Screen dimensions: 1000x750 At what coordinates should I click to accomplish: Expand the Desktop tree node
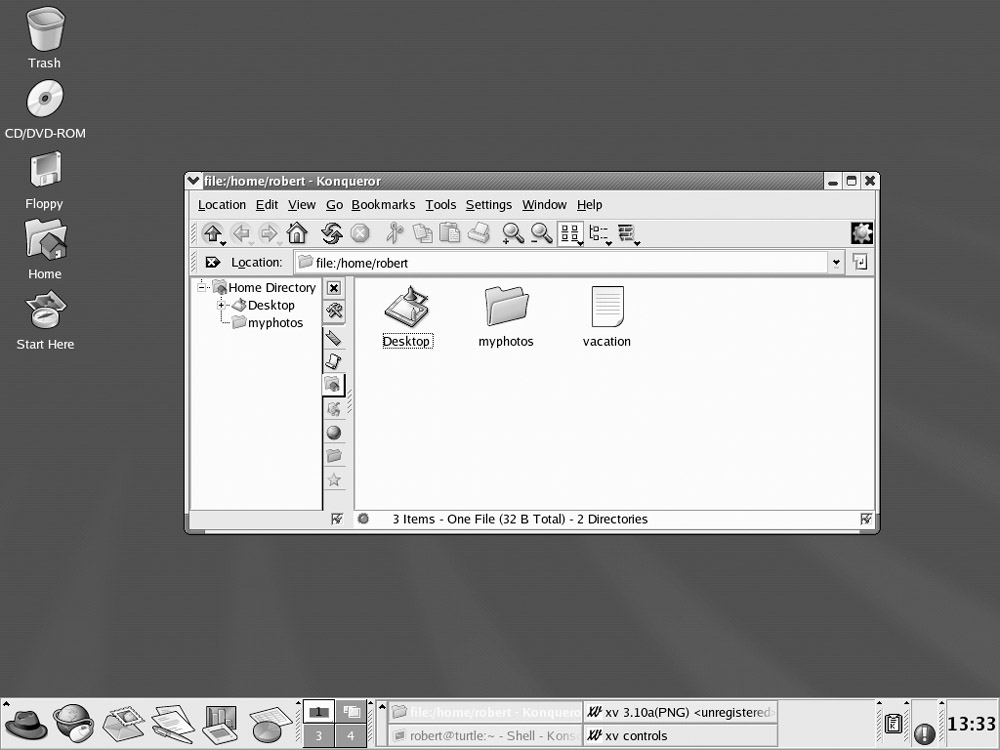click(222, 305)
